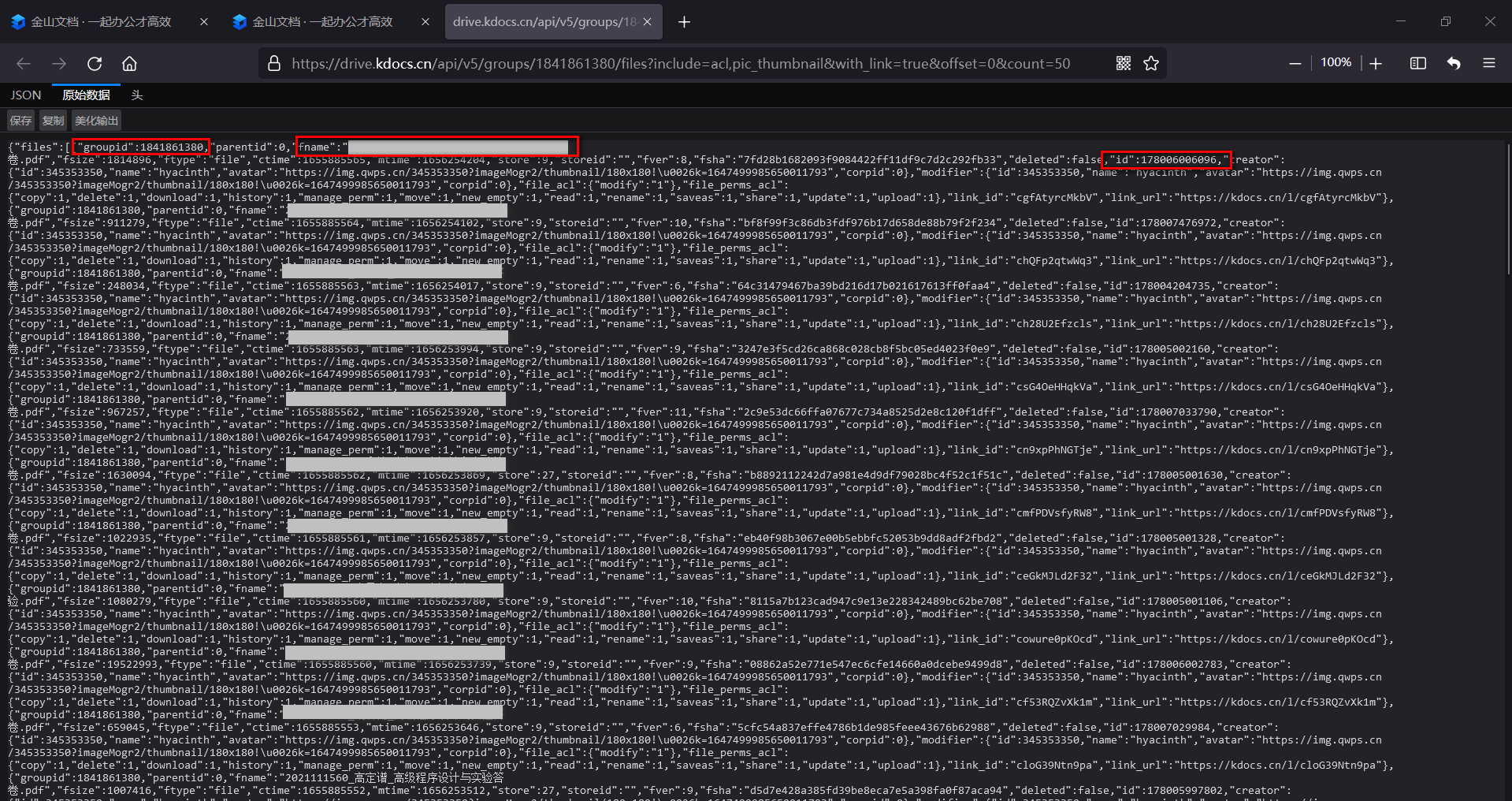1512x801 pixels.
Task: Close the second 金山文档 tab
Action: [425, 22]
